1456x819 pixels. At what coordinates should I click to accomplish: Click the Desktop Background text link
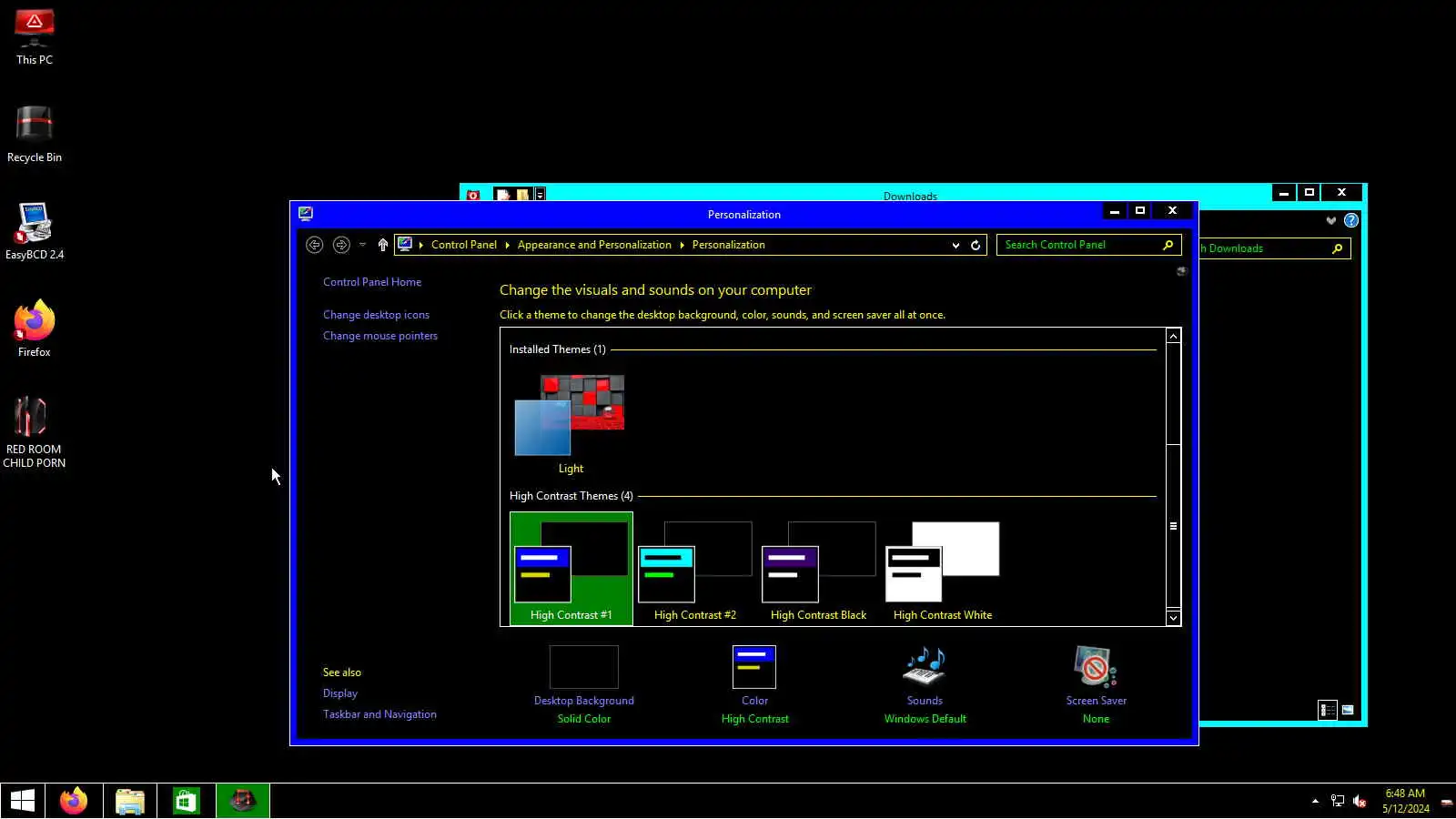(x=584, y=701)
